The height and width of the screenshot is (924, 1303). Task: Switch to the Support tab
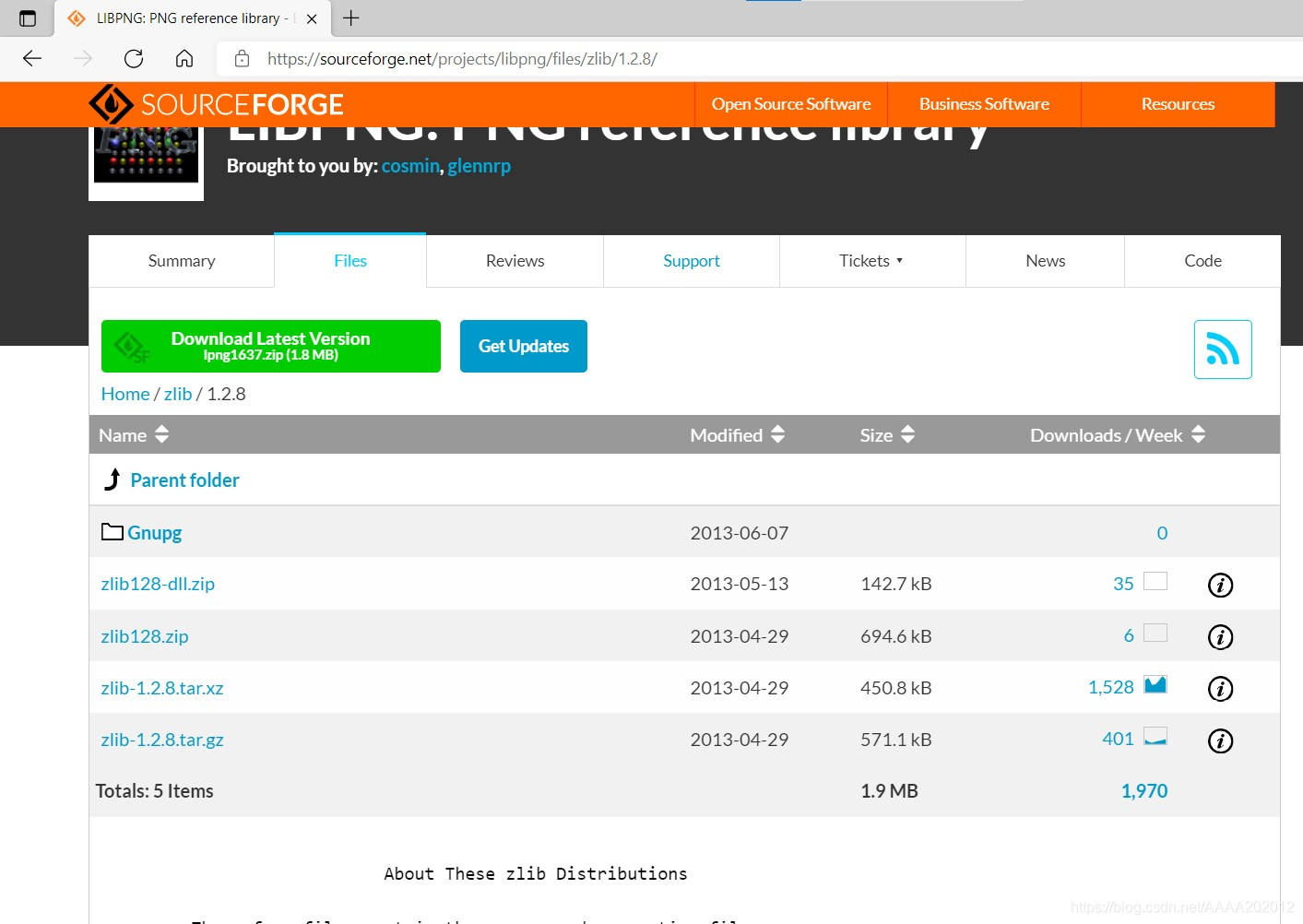click(692, 261)
